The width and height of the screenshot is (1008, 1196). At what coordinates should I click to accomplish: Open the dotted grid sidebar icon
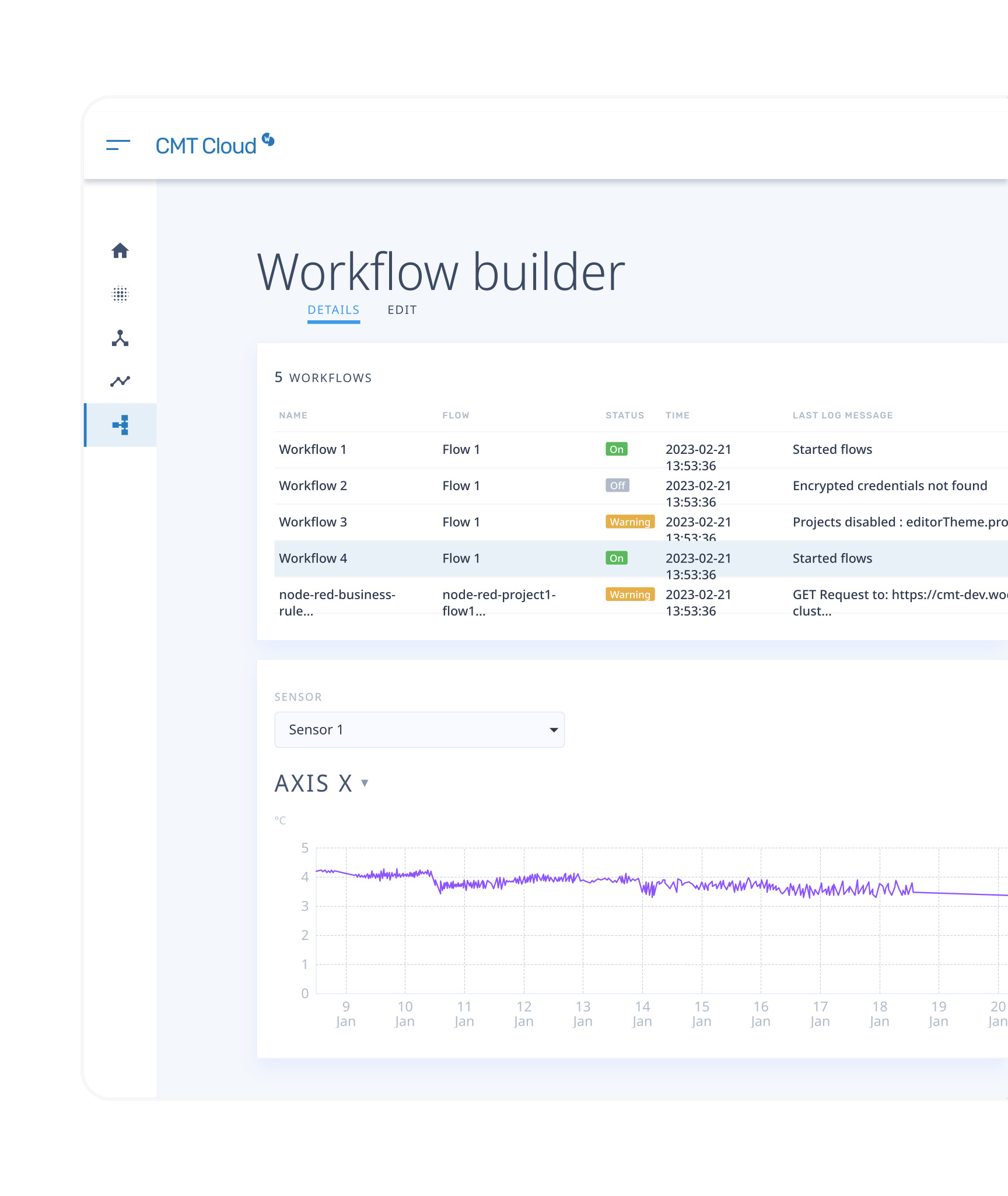point(120,294)
